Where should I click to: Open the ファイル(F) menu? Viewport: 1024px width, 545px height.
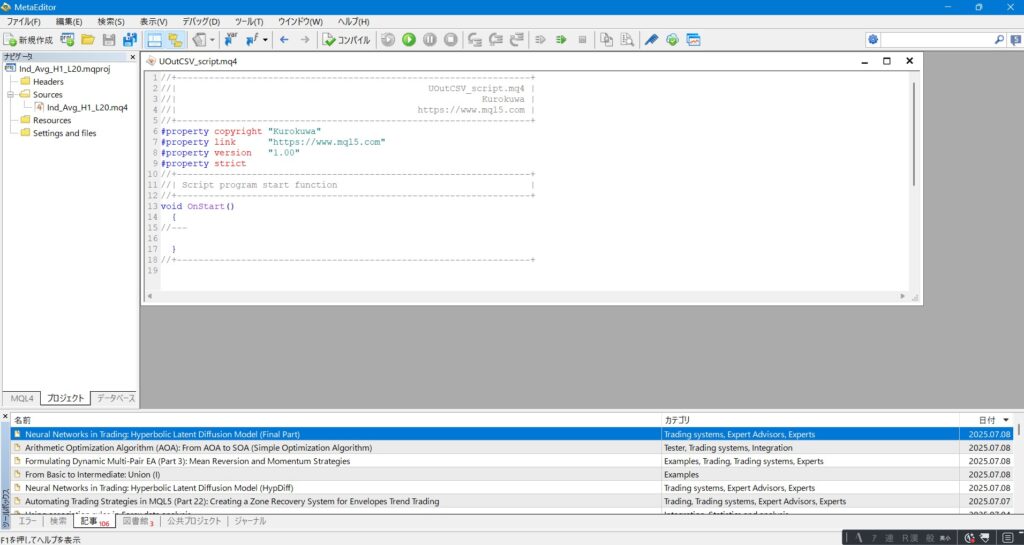coord(24,22)
